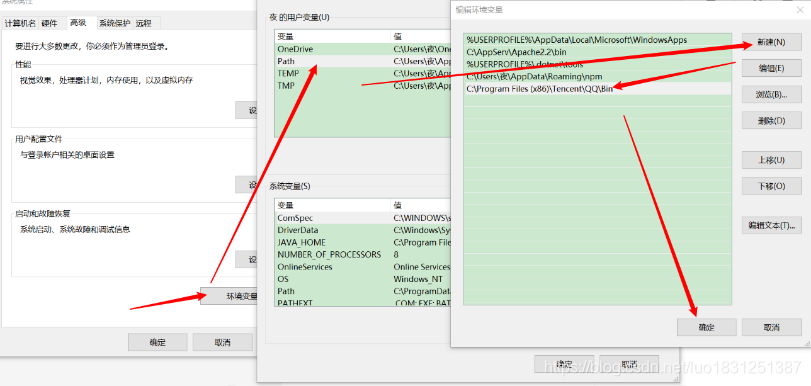Select the Tencent\QQ\Bin path entry
Image resolution: width=811 pixels, height=386 pixels.
[597, 89]
